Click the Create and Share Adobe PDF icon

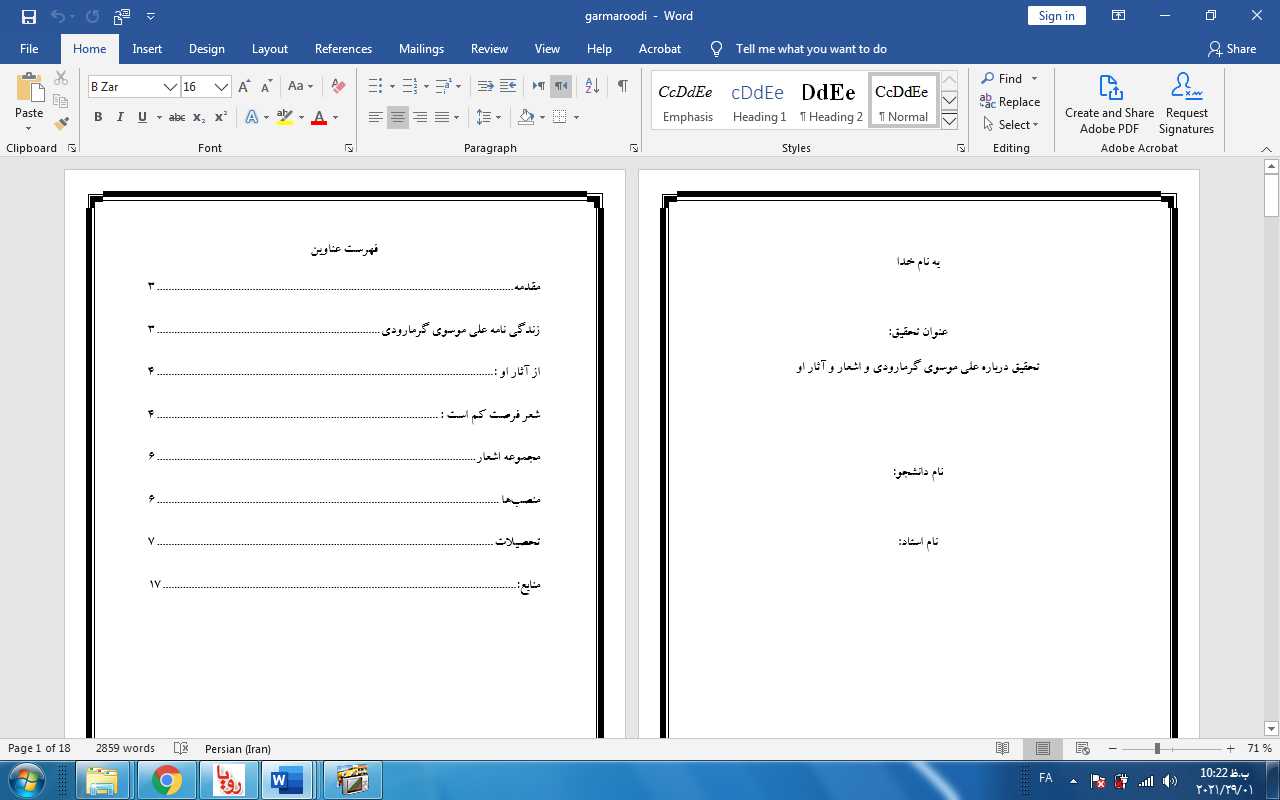[x=1109, y=104]
